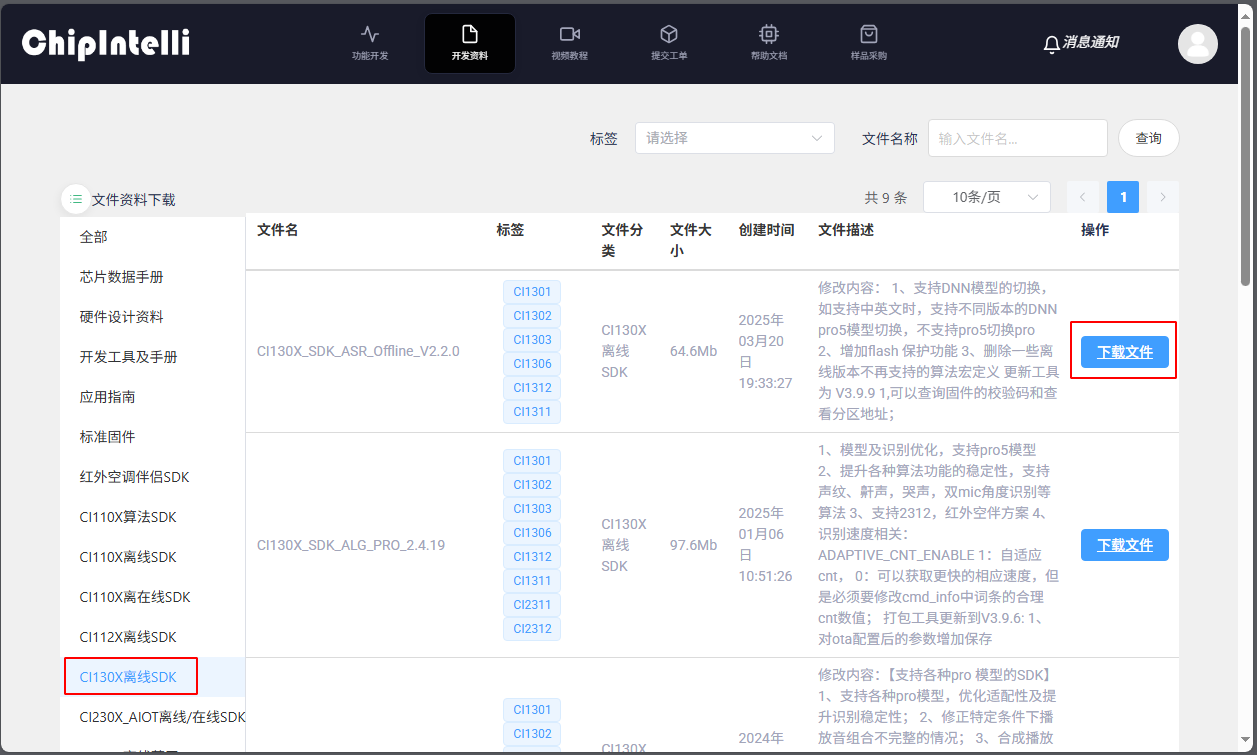Viewport: 1257px width, 755px height.
Task: Select 开发资料 navigation icon
Action: [x=470, y=34]
